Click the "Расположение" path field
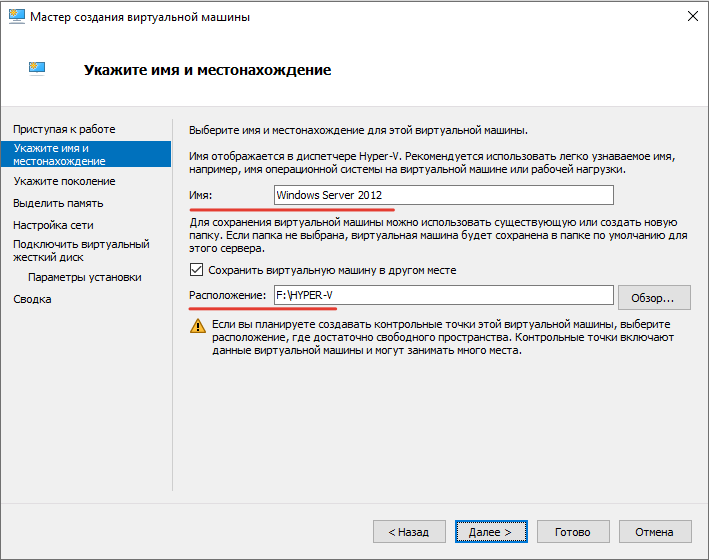Viewport: 709px width, 560px height. pos(443,295)
